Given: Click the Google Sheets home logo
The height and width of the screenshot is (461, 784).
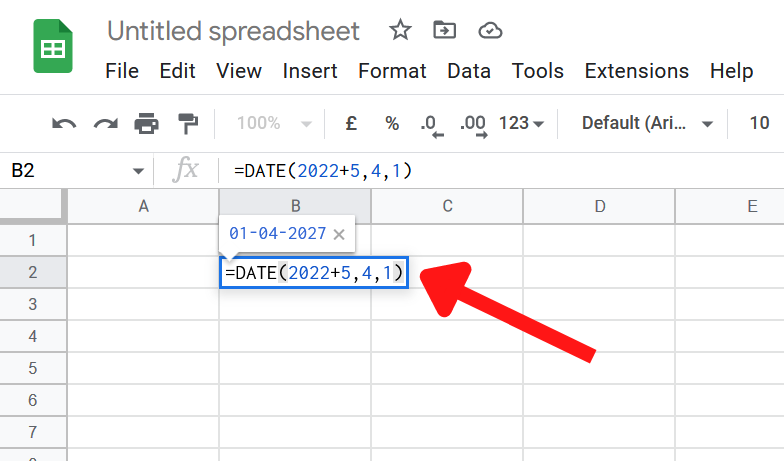Looking at the screenshot, I should point(53,46).
